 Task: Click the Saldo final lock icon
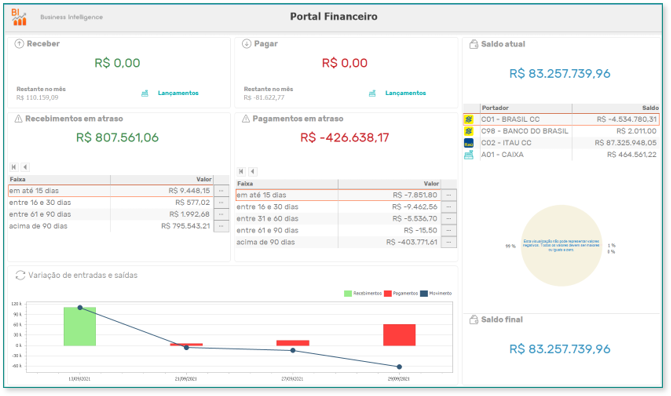point(473,320)
